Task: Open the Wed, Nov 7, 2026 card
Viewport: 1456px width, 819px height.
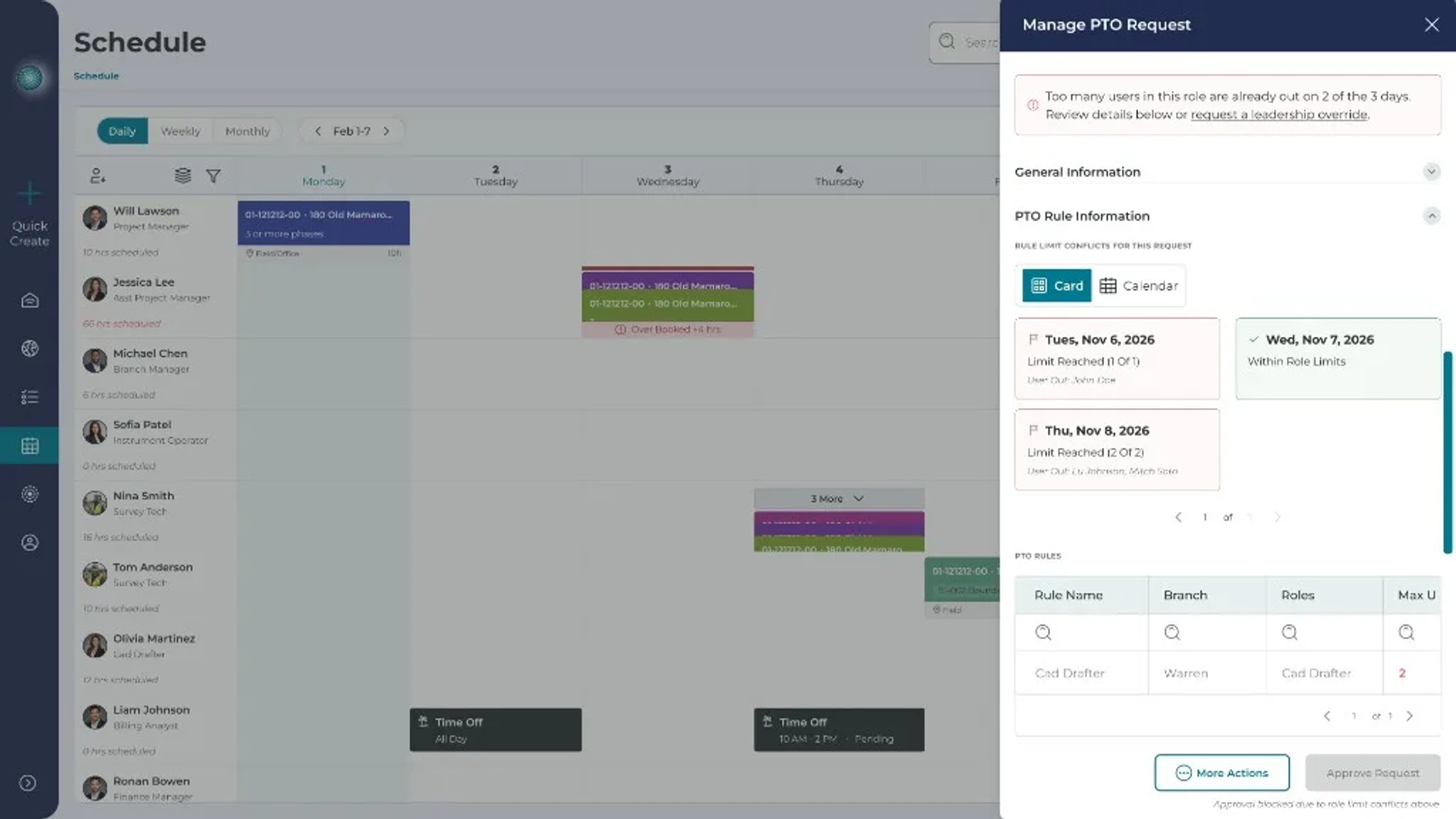Action: [x=1338, y=358]
